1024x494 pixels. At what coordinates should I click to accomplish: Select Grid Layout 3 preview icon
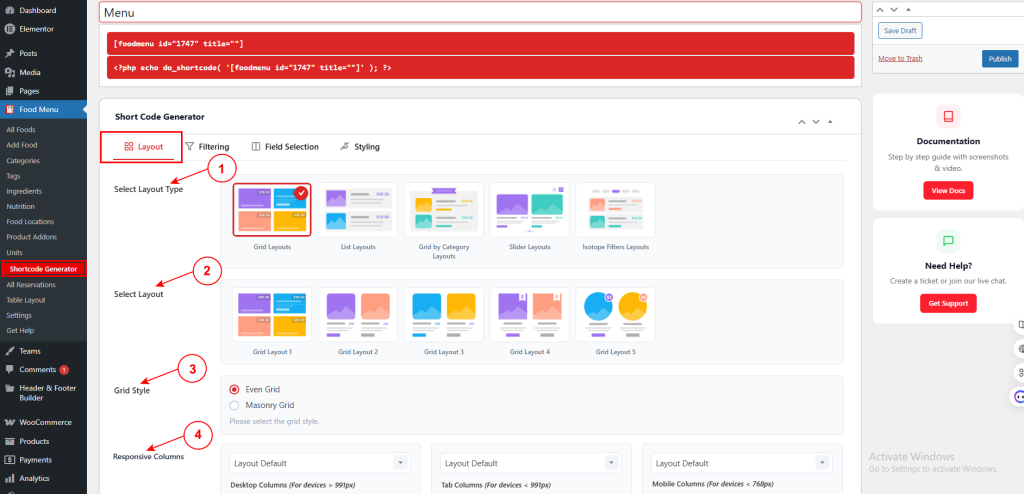click(443, 314)
